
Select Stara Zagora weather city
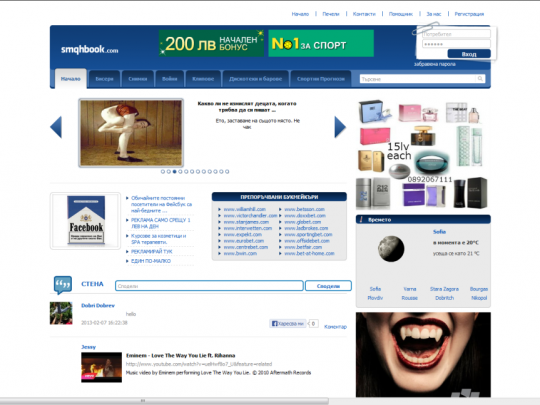coord(444,289)
